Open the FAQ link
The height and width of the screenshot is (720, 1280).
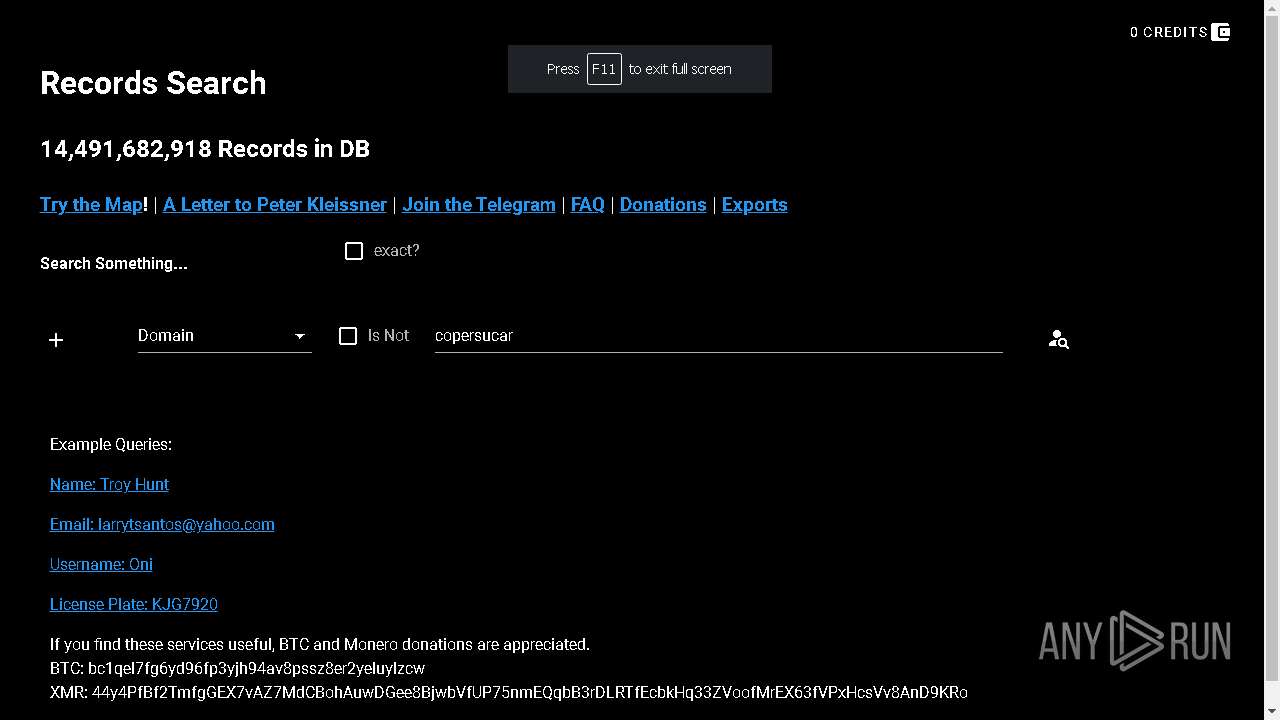pyautogui.click(x=588, y=204)
